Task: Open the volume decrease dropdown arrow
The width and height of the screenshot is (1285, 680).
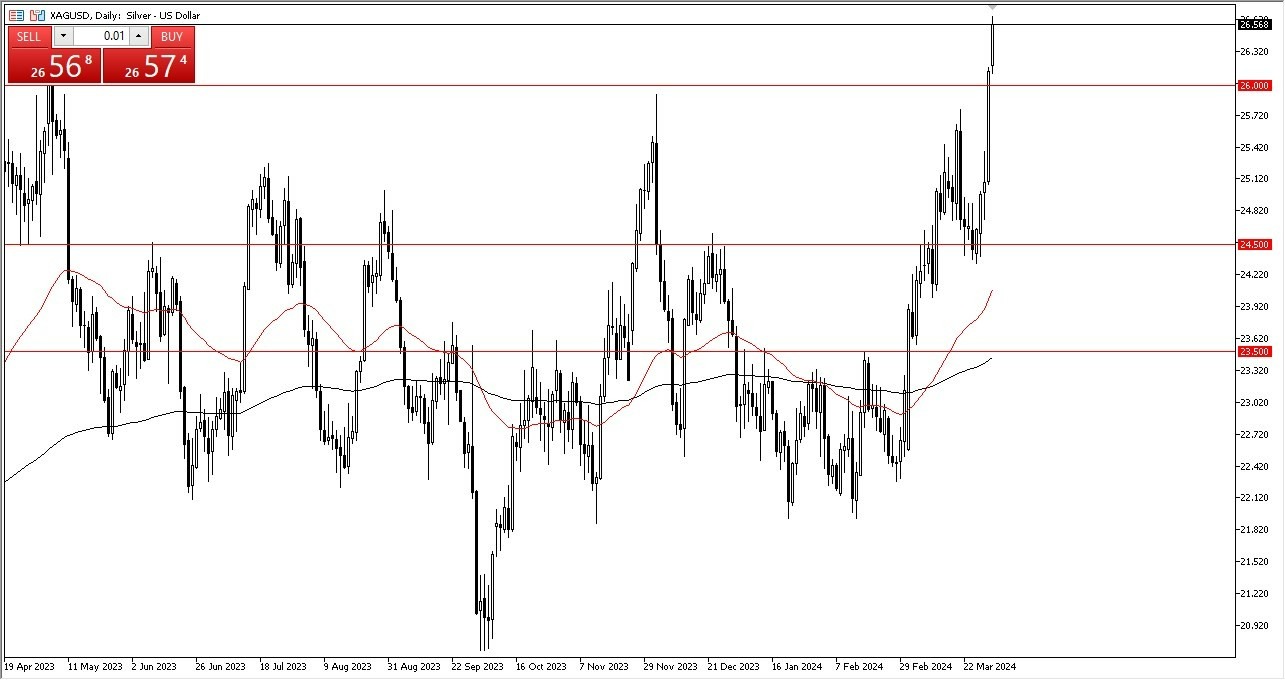Action: click(63, 37)
